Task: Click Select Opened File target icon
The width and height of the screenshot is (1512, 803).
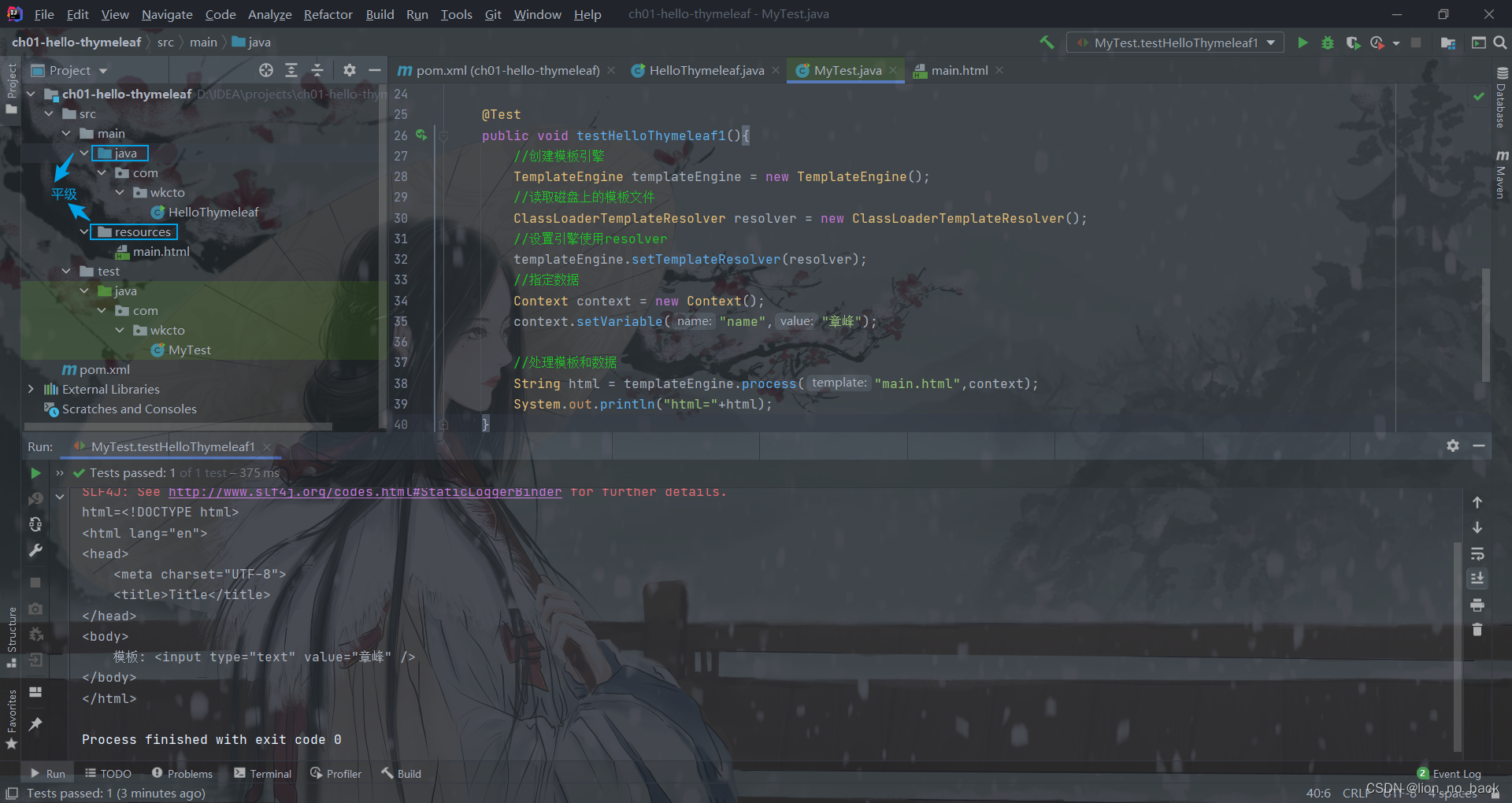Action: coord(266,70)
